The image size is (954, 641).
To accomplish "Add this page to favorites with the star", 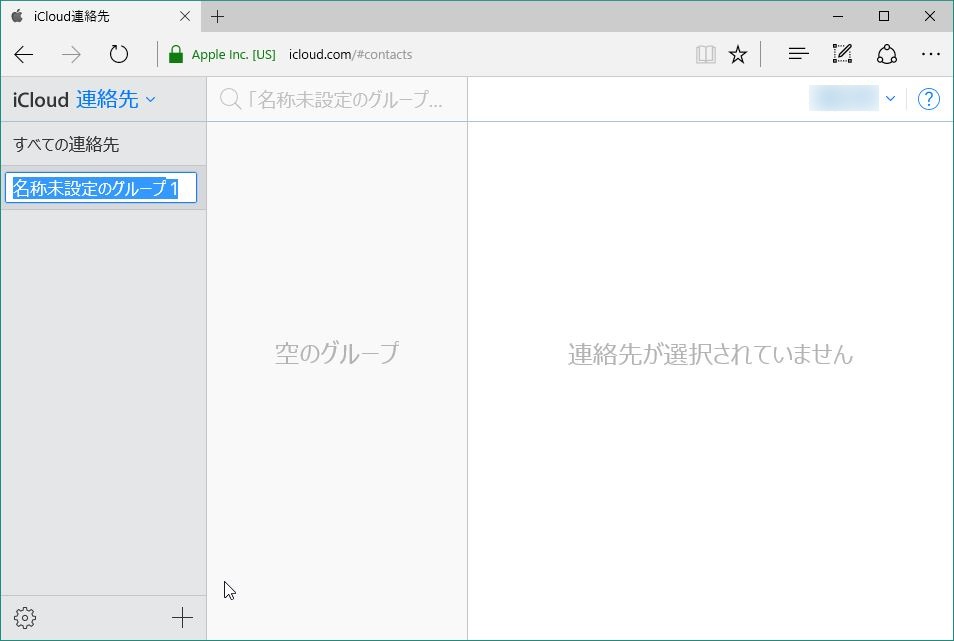I will pos(738,55).
